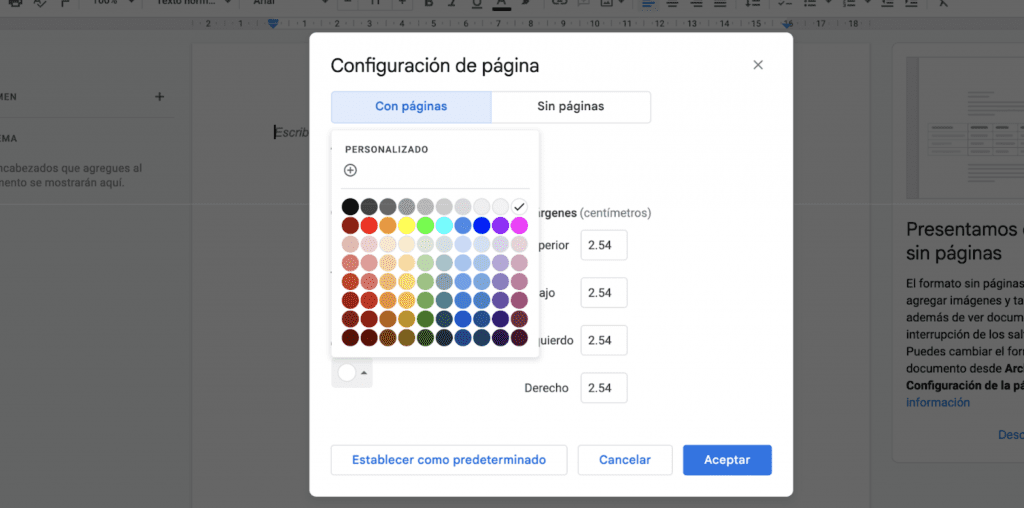Click the left margin value field
This screenshot has height=508, width=1024.
[x=604, y=340]
